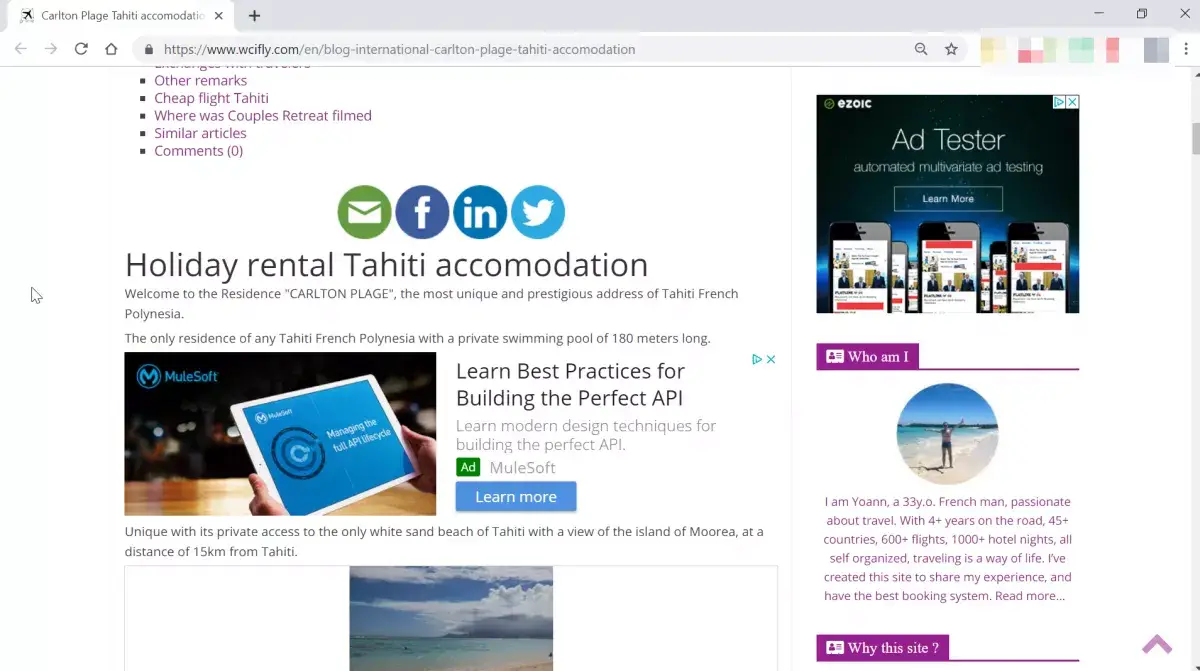Share article via the green email icon
This screenshot has height=671, width=1200.
click(x=364, y=212)
